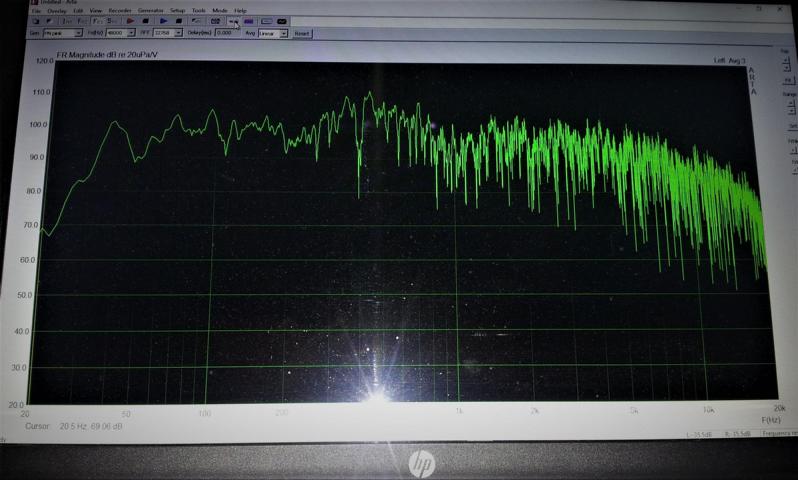Viewport: 798px width, 480px height.
Task: Open the Mode menu
Action: [220, 11]
